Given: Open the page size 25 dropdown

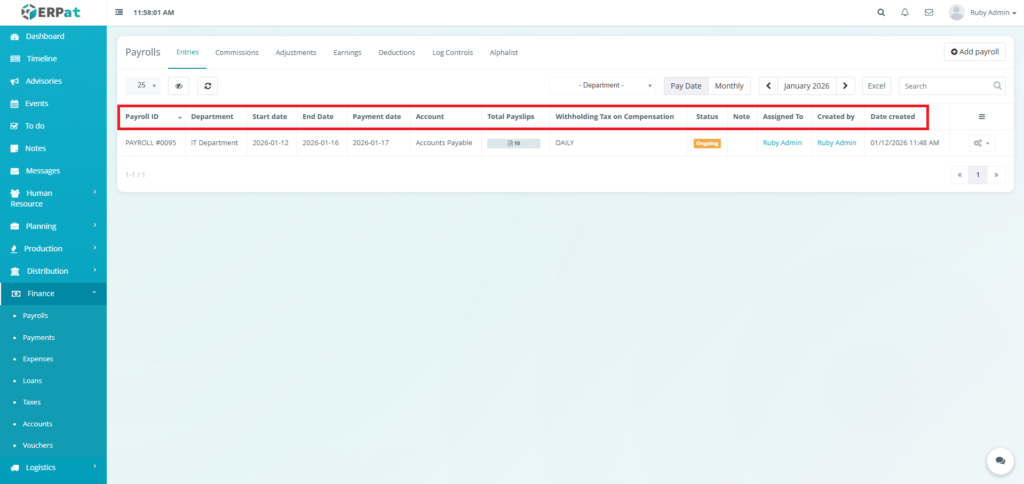Looking at the screenshot, I should coord(146,86).
